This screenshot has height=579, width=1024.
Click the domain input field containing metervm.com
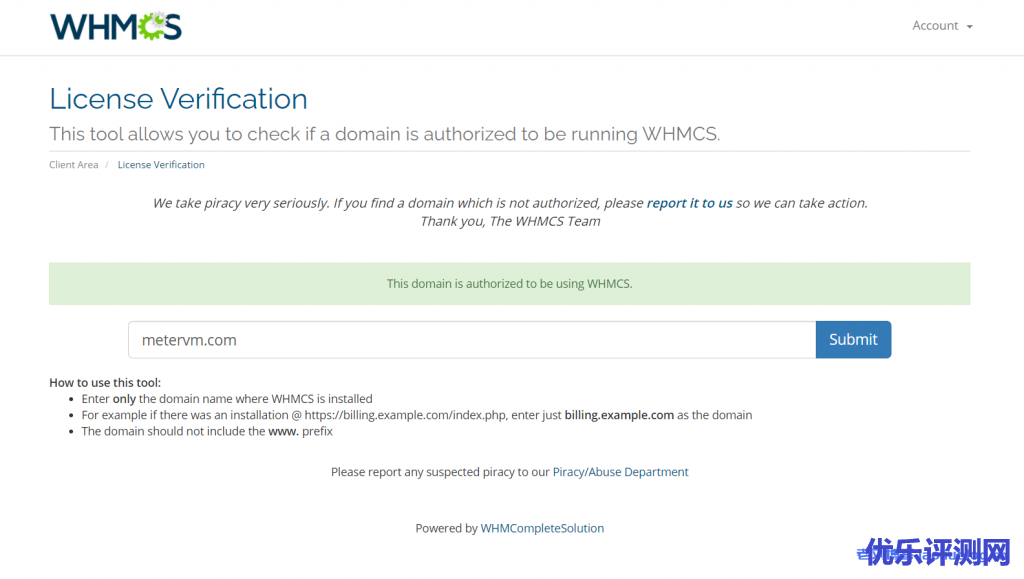(472, 339)
